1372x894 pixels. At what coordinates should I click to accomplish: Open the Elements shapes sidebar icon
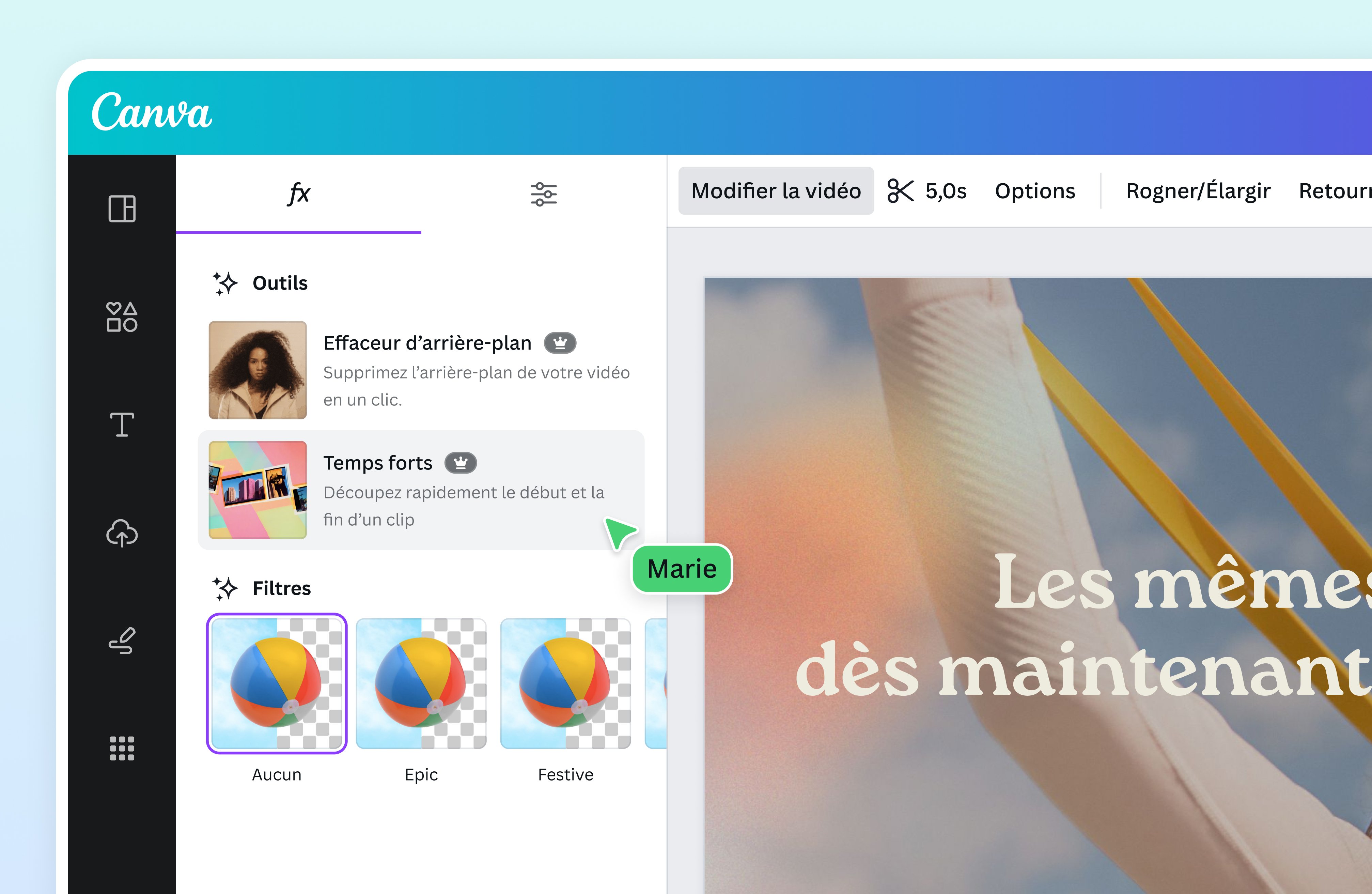[122, 317]
